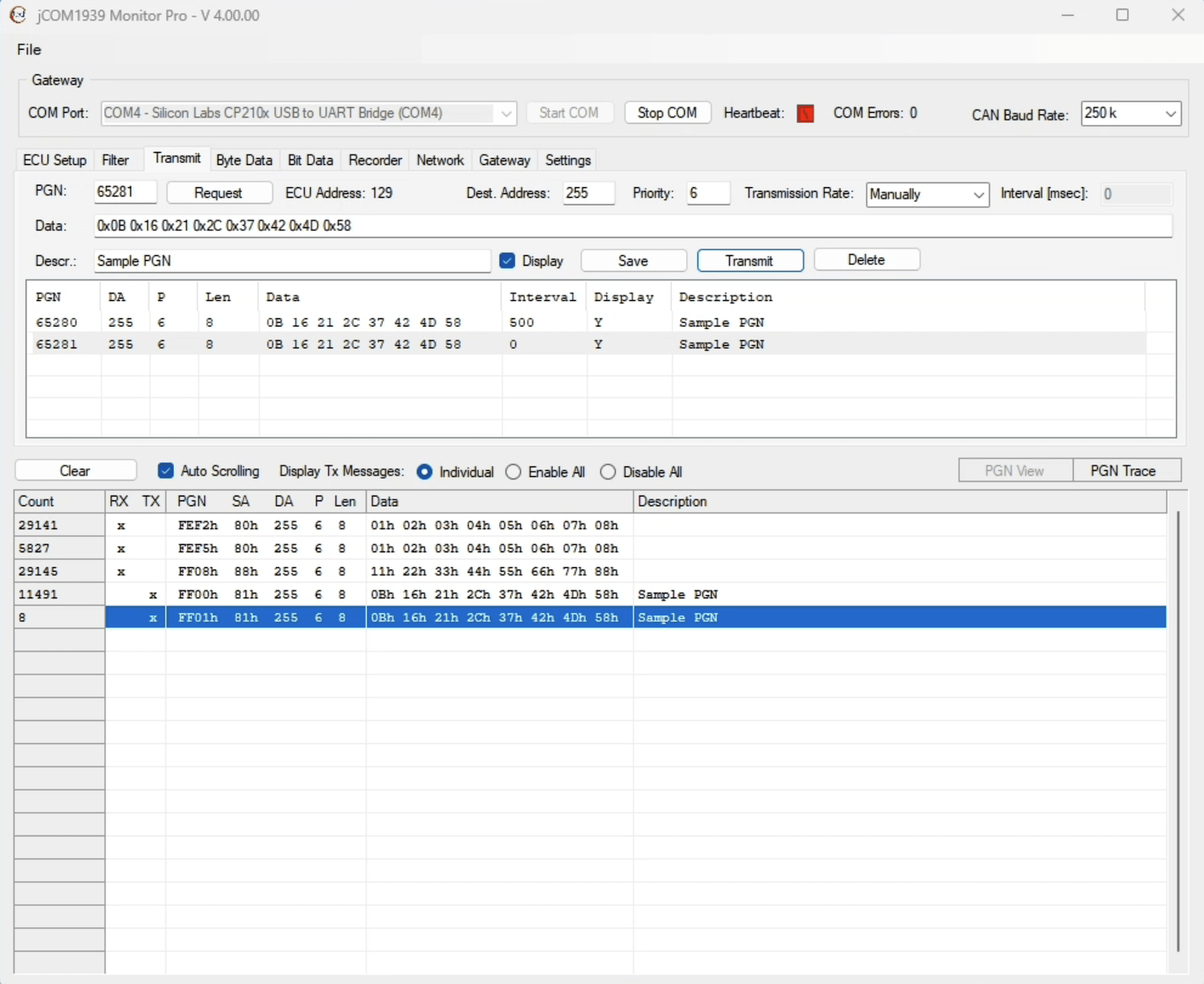The width and height of the screenshot is (1204, 984).
Task: Close the jCOM1939 Monitor window
Action: point(1178,15)
